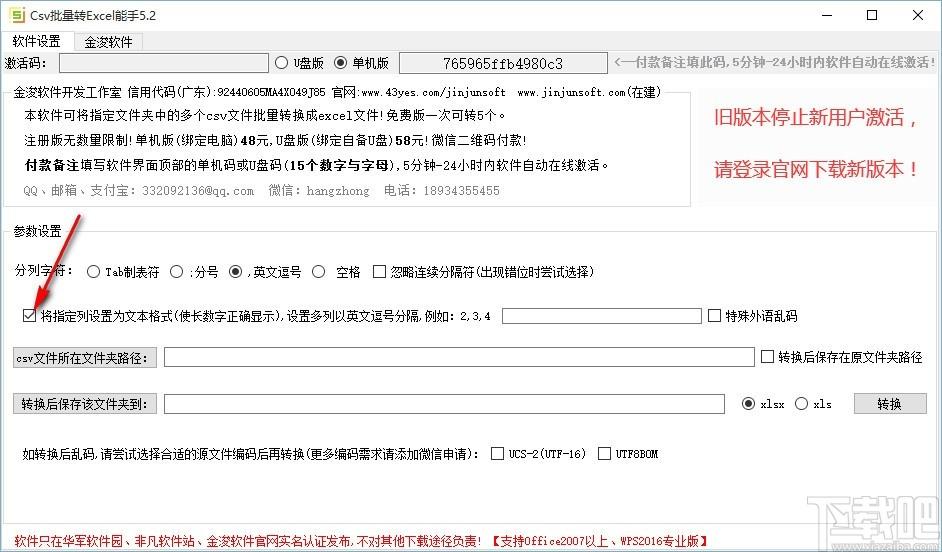The image size is (942, 552).
Task: Enable 特殊外语乱码 checkbox
Action: [x=714, y=316]
